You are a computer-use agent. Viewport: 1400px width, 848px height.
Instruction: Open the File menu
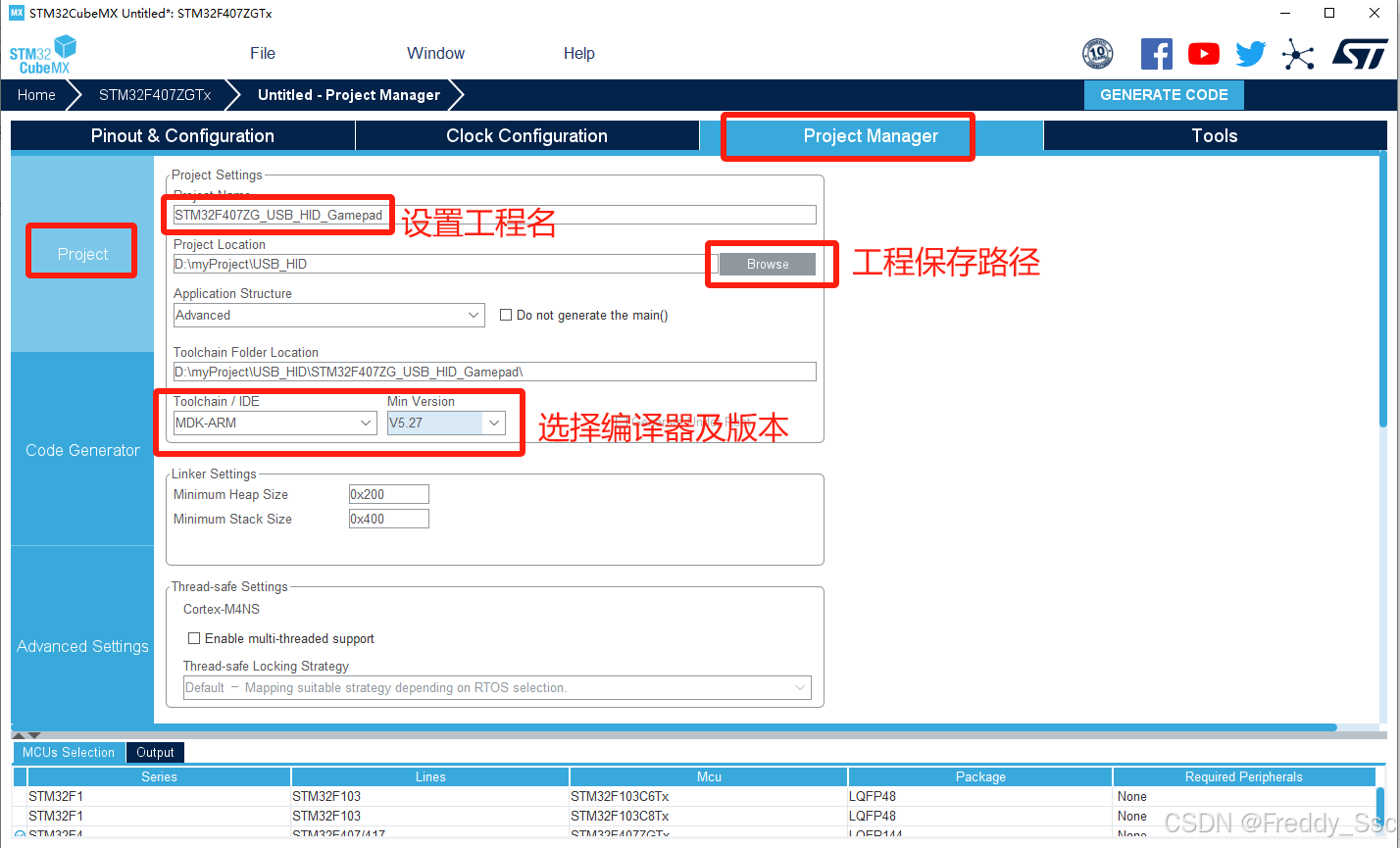click(x=263, y=54)
